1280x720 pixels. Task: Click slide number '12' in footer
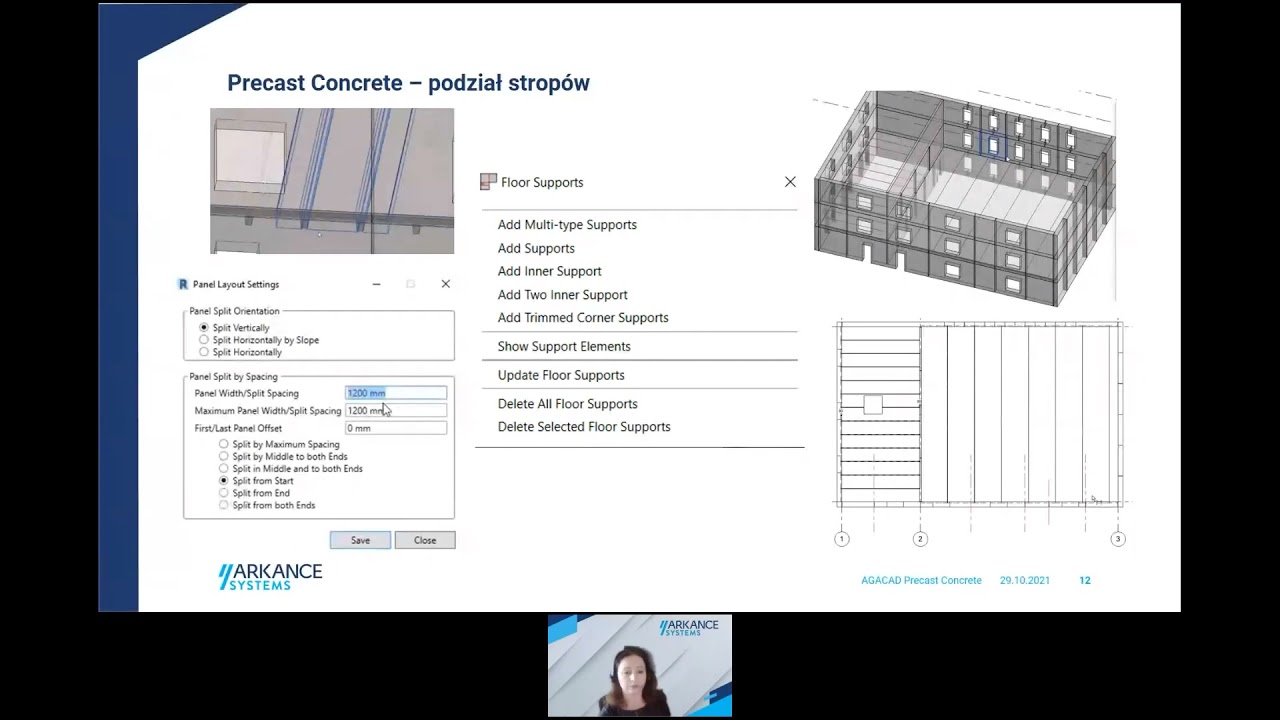[x=1085, y=580]
